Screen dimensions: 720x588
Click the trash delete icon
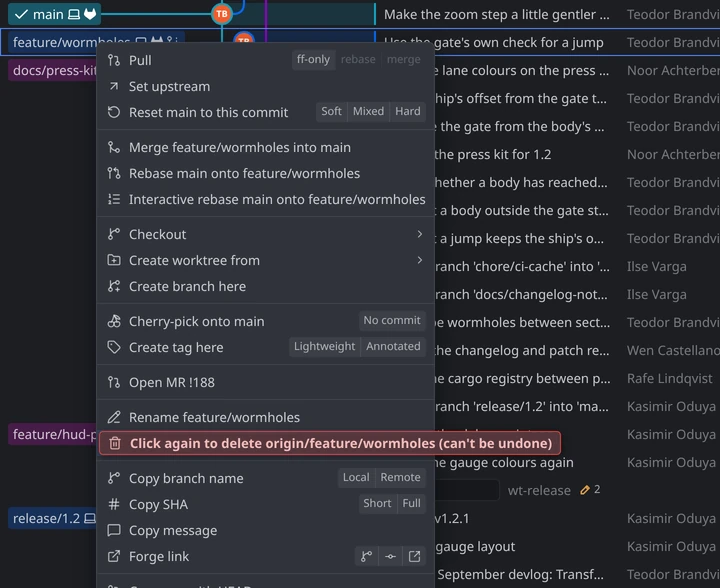(x=115, y=443)
